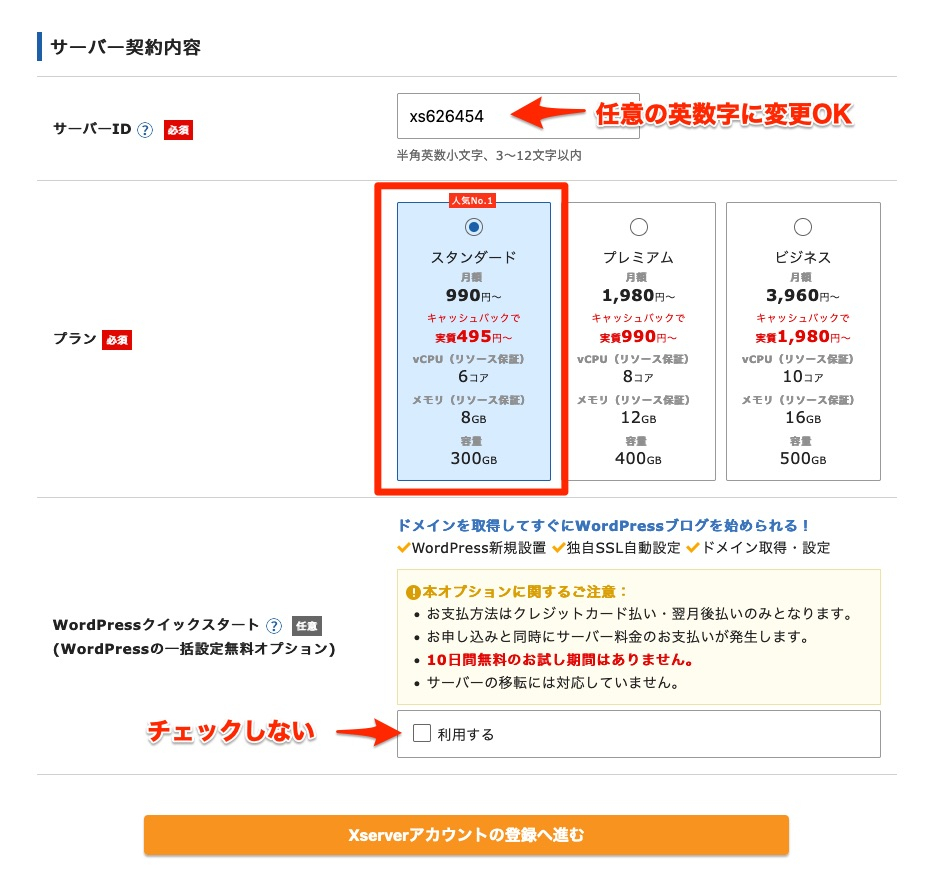
Task: Click the 8コア vCPU value
Action: [x=638, y=376]
